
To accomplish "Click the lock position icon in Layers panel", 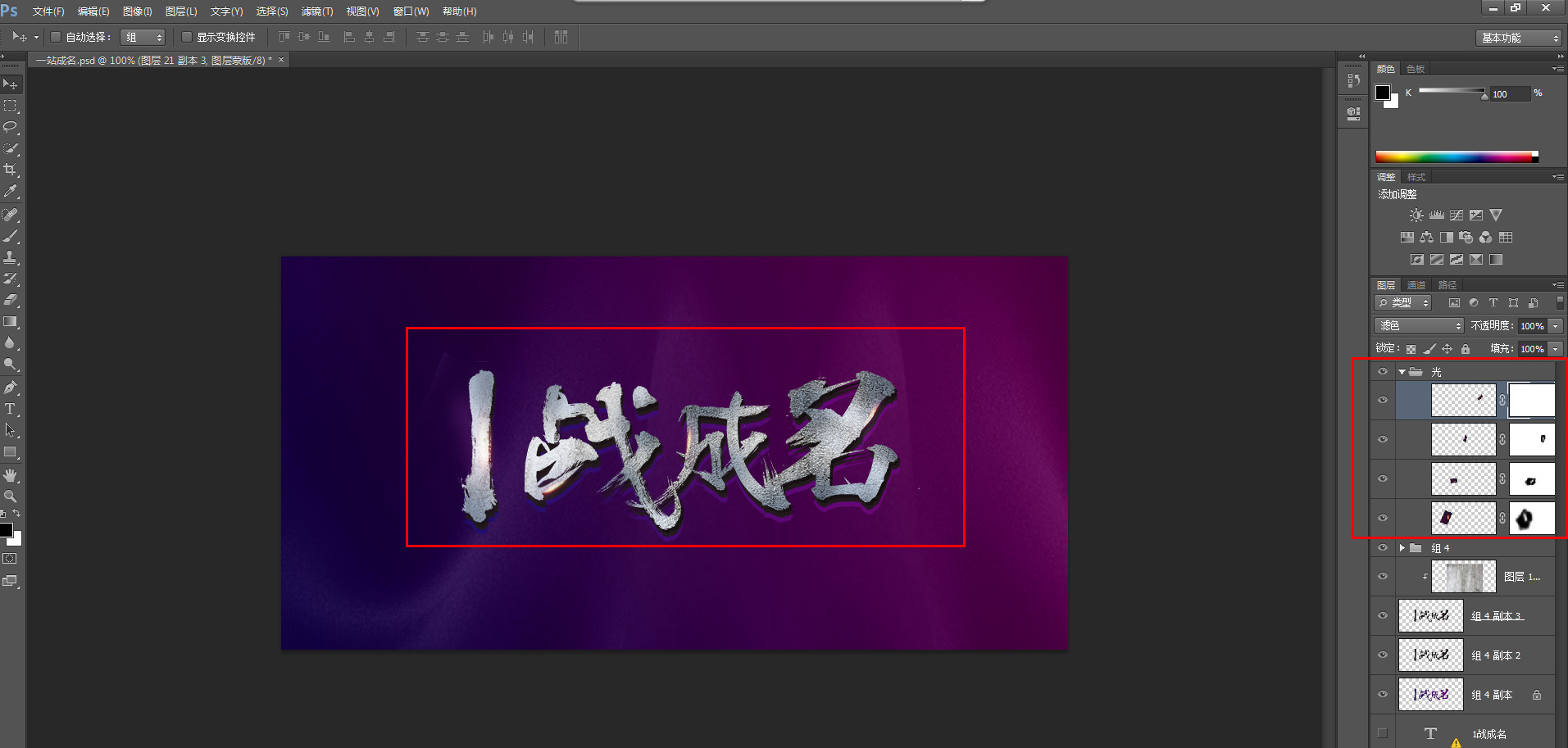I will coord(1448,348).
